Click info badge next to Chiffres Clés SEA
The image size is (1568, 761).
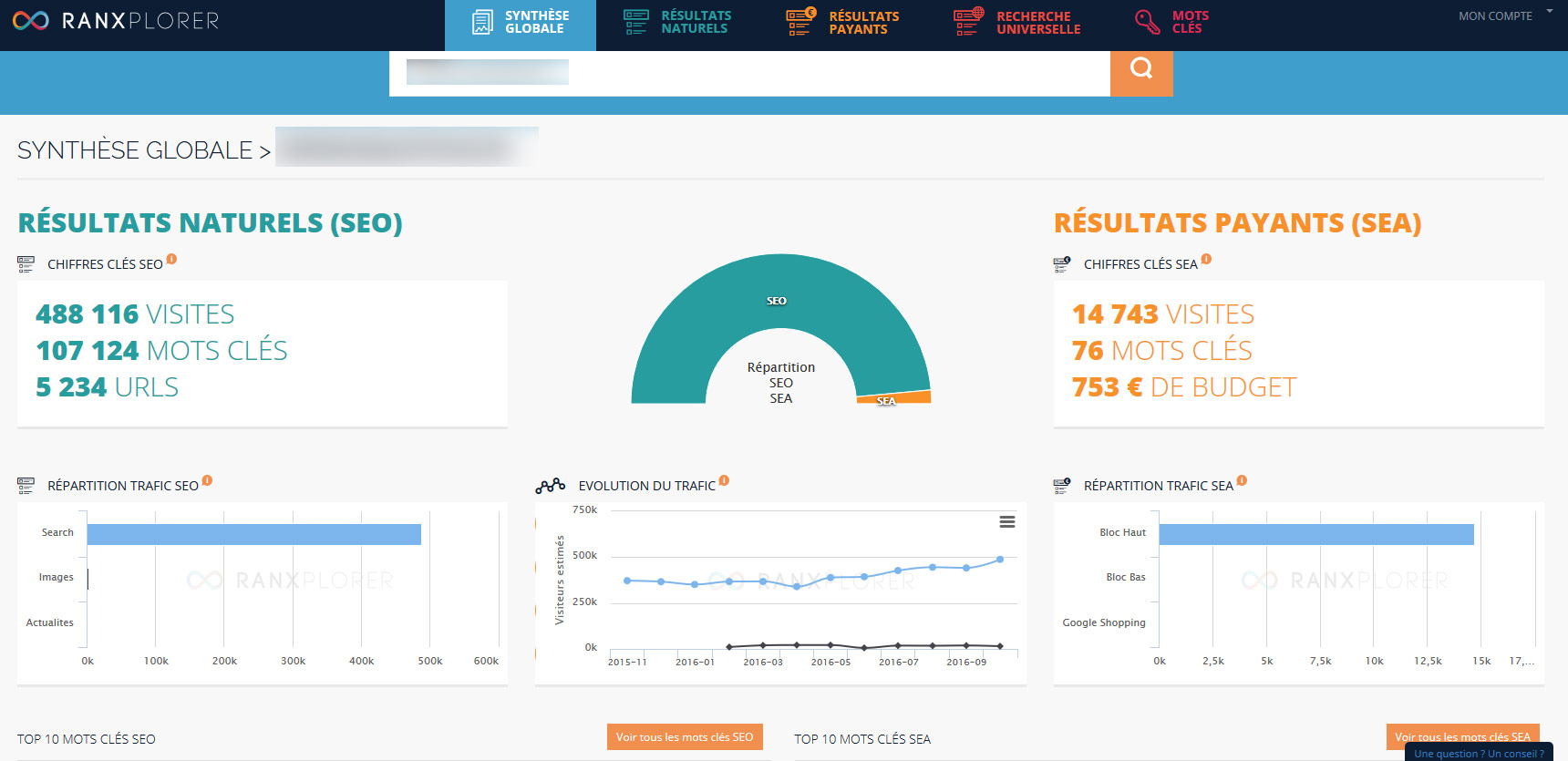(x=1206, y=259)
